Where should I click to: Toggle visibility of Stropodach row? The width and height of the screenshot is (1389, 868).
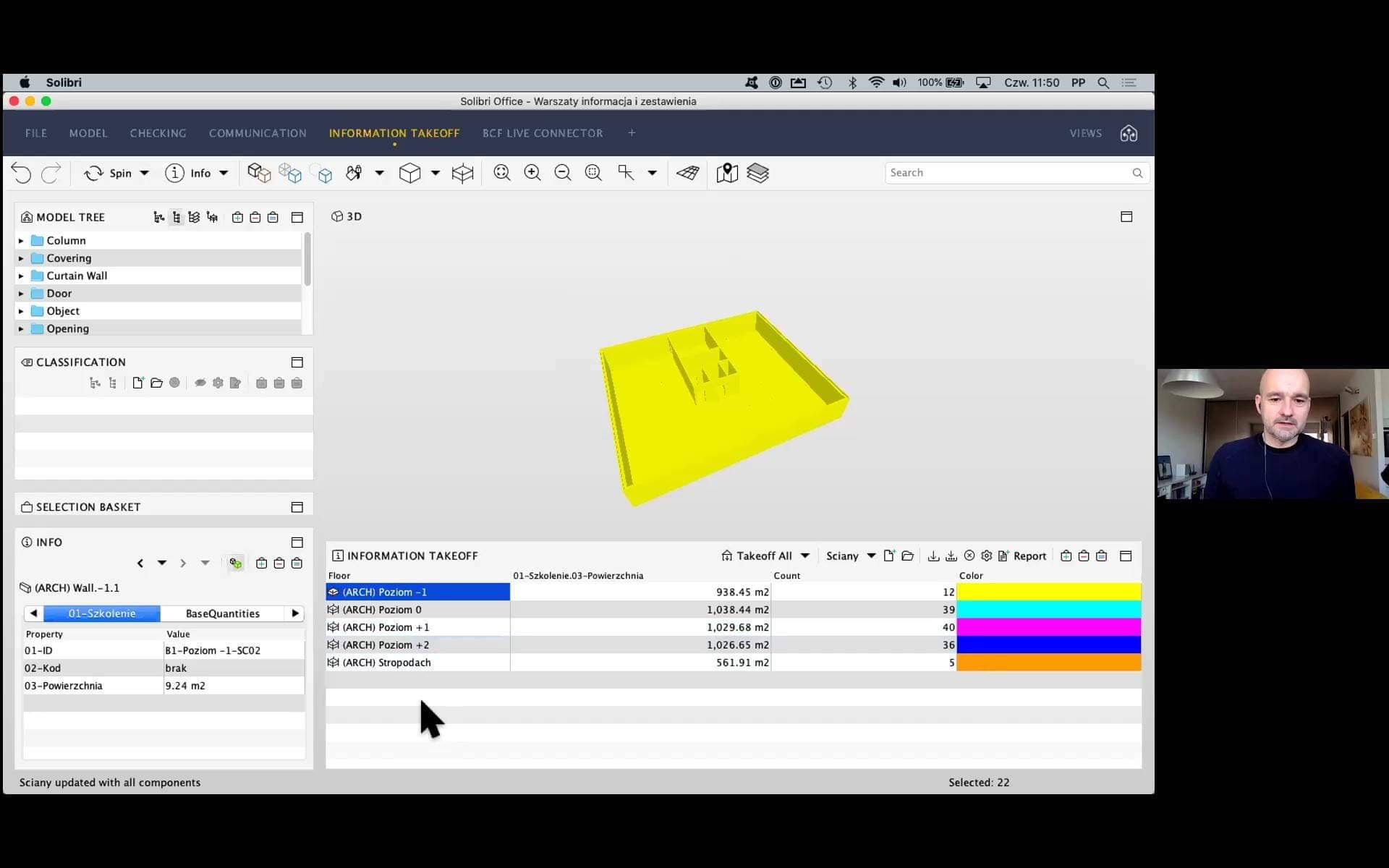(334, 663)
